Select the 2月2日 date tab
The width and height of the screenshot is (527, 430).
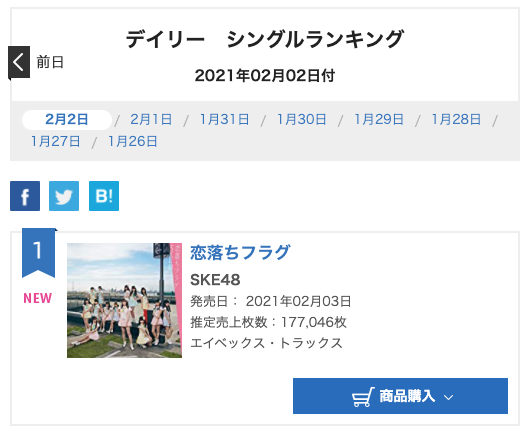click(x=67, y=120)
